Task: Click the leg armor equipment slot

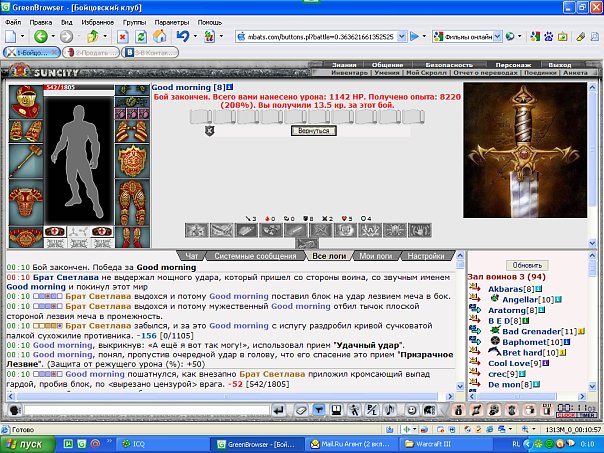Action: [132, 202]
